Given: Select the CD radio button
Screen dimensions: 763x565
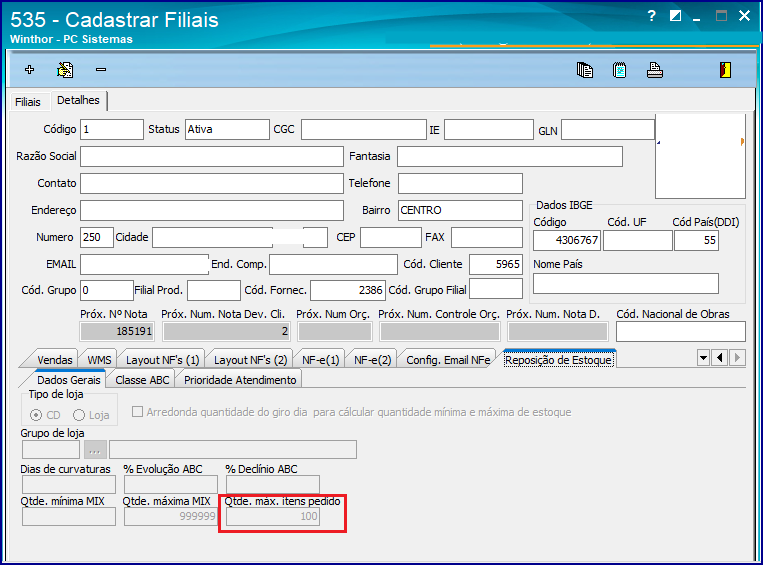Looking at the screenshot, I should tap(36, 415).
